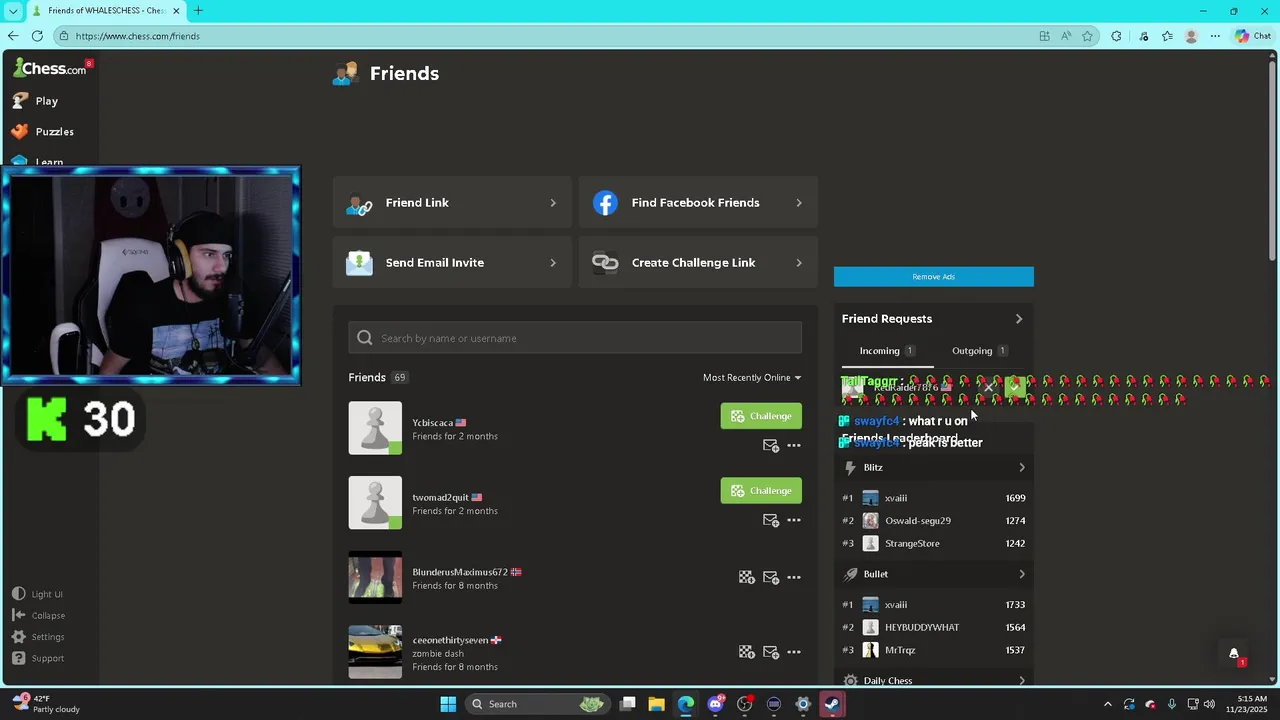
Task: Open Most Recently Online sort dropdown
Action: click(x=752, y=378)
